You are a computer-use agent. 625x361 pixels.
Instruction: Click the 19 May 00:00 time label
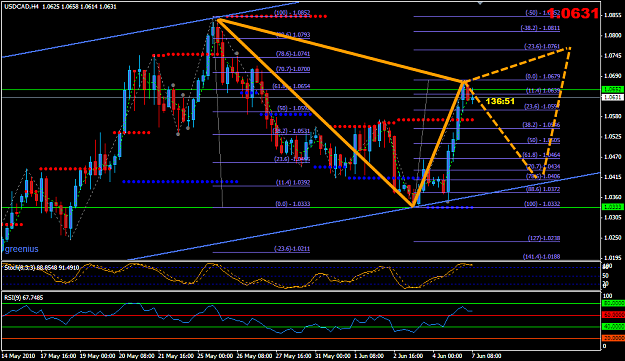point(98,356)
